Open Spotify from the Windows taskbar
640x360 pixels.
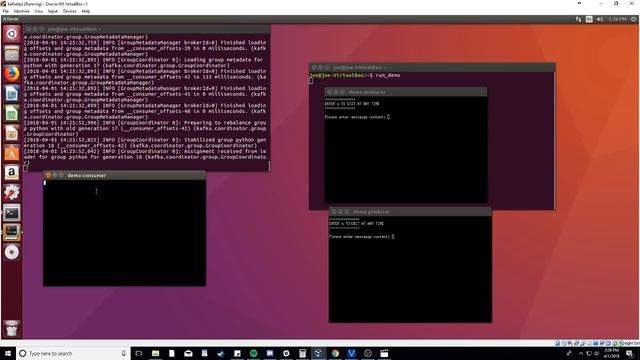coord(253,353)
